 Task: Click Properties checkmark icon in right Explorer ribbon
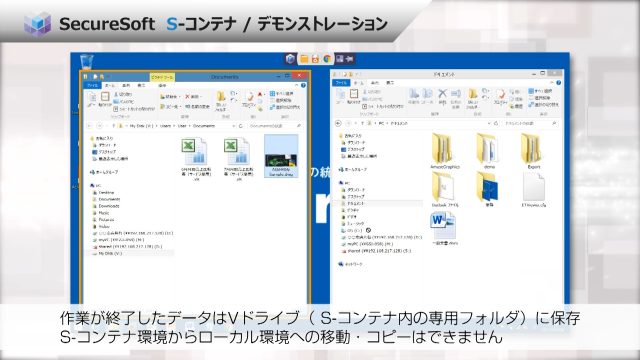click(x=500, y=95)
